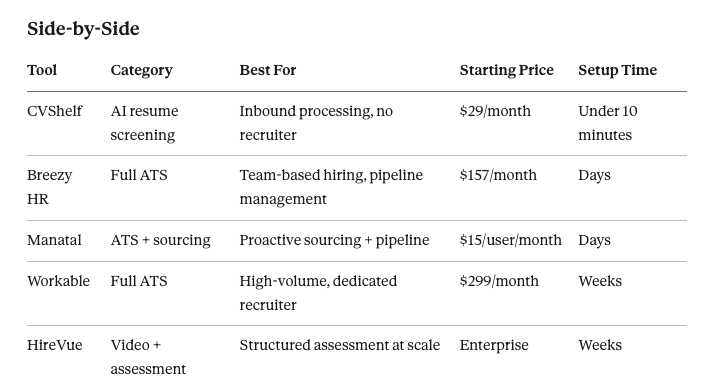The height and width of the screenshot is (388, 715).
Task: Click the $157/month price cell
Action: click(x=498, y=175)
